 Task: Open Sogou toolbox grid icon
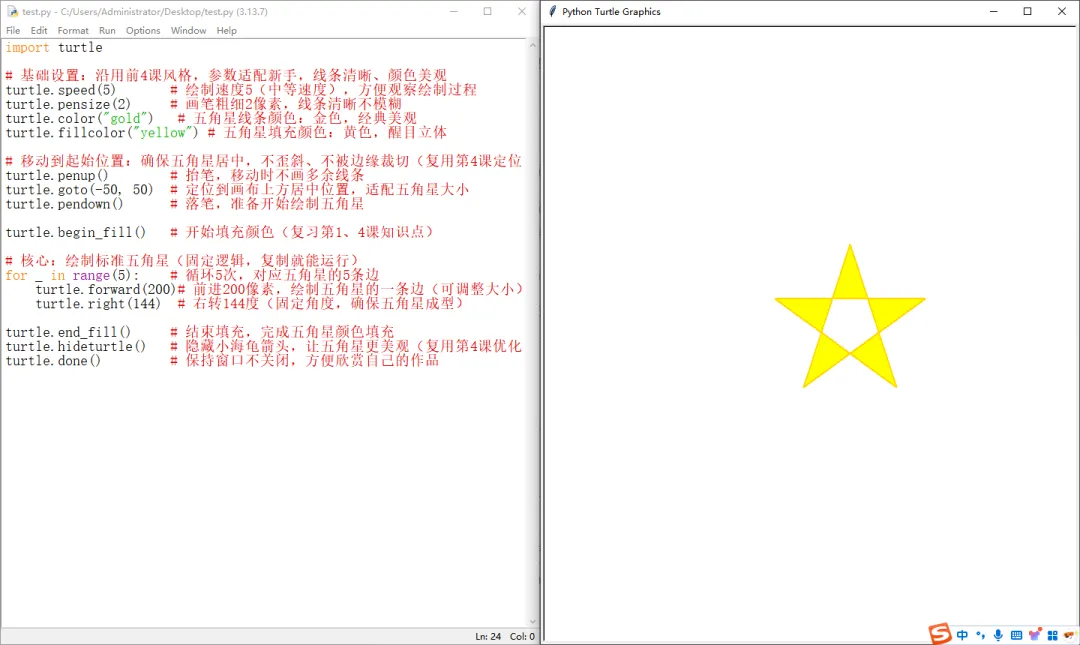point(1052,635)
